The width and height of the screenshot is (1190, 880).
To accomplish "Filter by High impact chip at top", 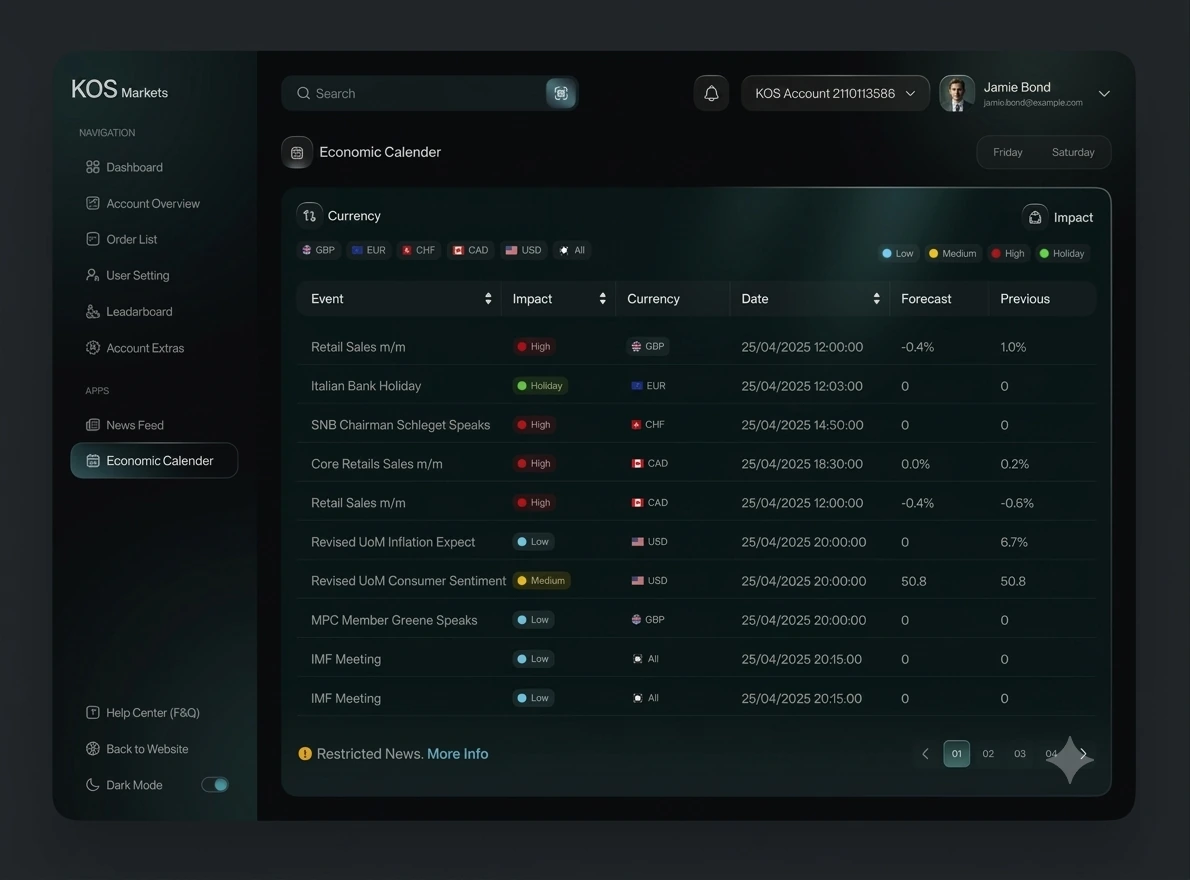I will 1008,253.
